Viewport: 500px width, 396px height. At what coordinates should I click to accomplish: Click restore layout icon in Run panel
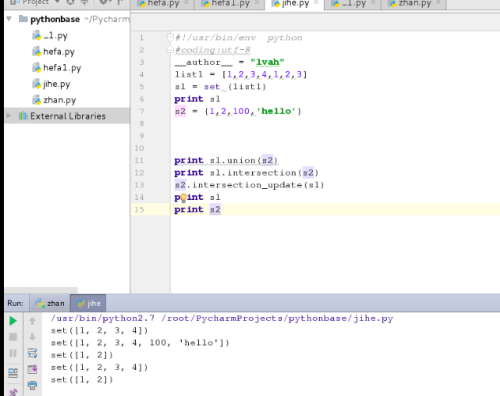[x=13, y=373]
